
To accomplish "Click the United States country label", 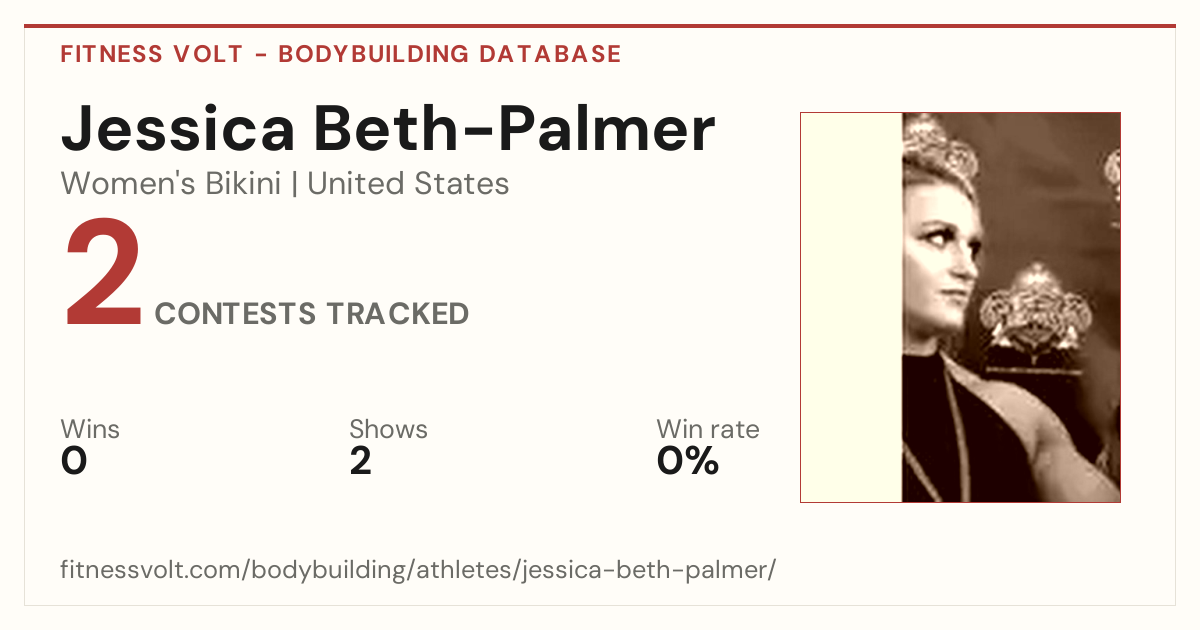I will coord(408,184).
